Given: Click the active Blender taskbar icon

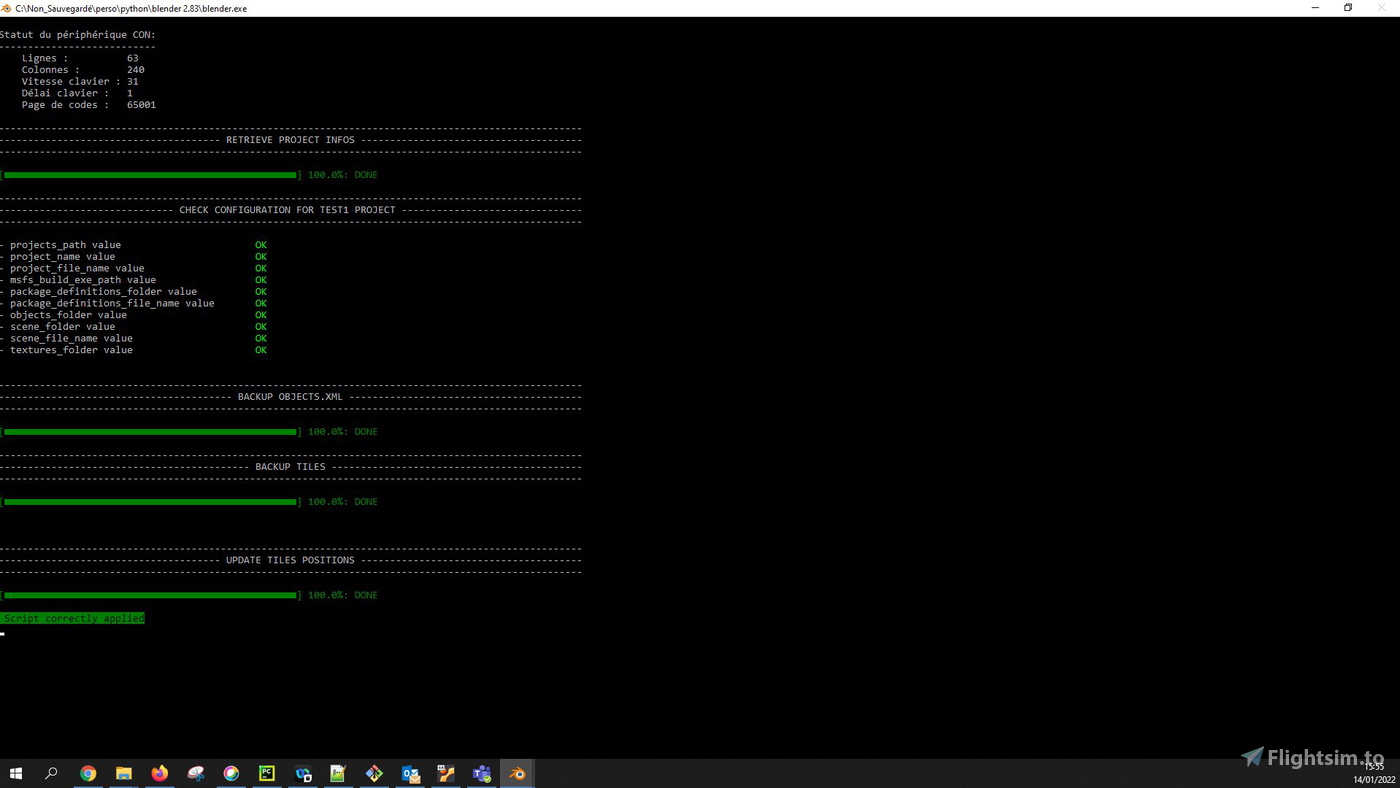Looking at the screenshot, I should [517, 773].
